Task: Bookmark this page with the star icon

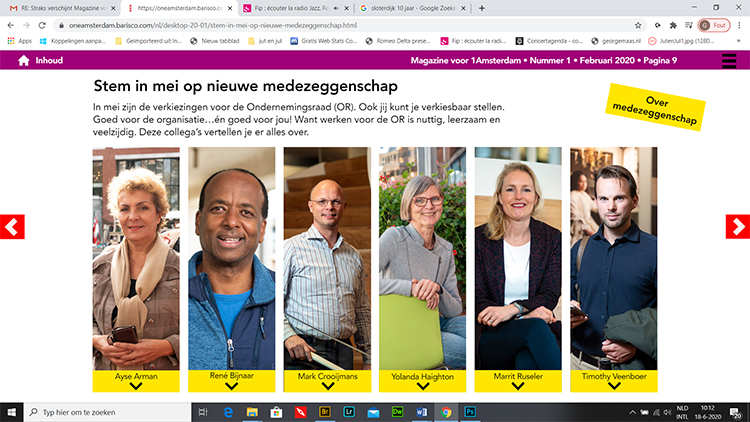Action: [x=638, y=25]
